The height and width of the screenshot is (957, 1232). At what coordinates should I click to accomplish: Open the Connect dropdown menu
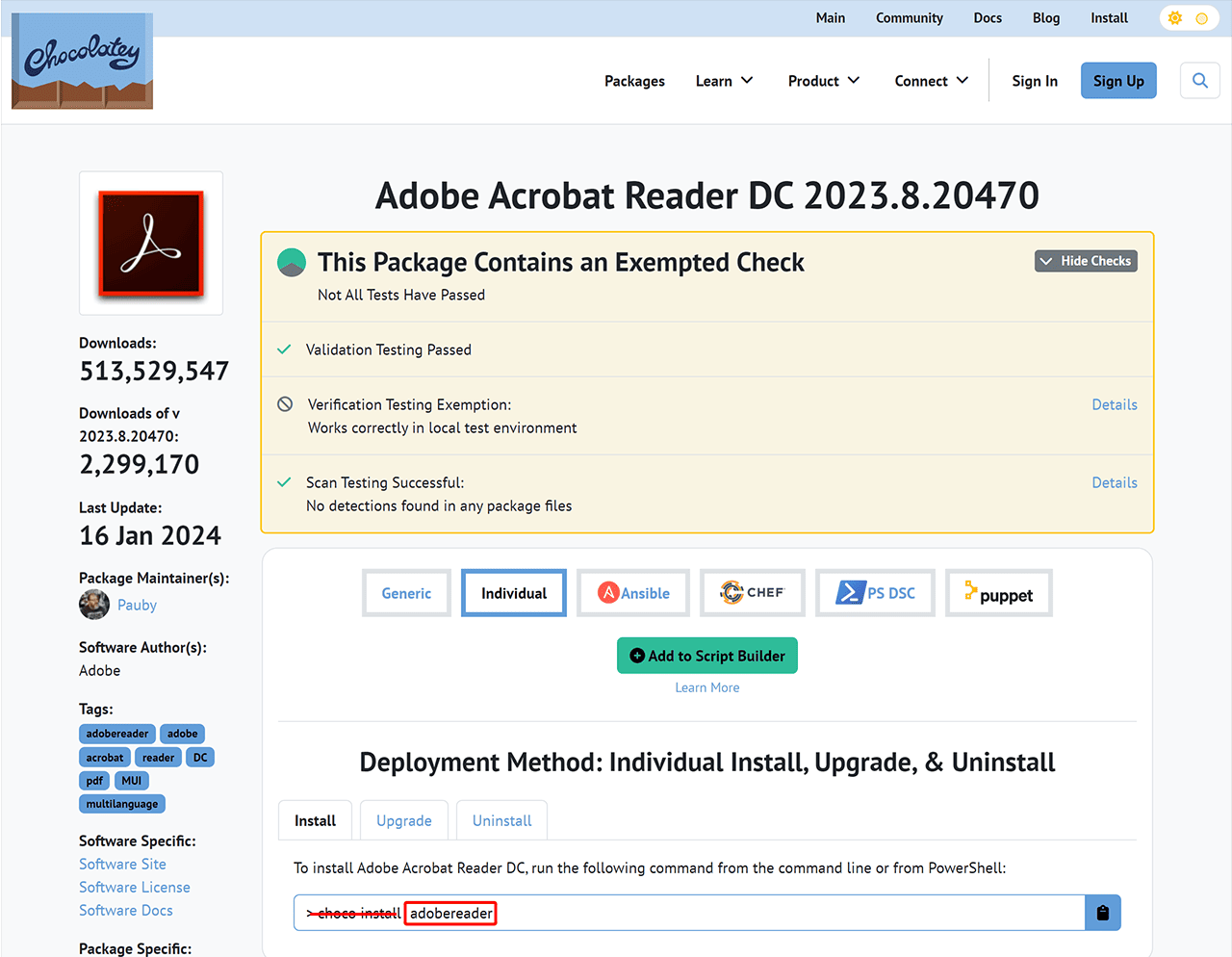[931, 81]
